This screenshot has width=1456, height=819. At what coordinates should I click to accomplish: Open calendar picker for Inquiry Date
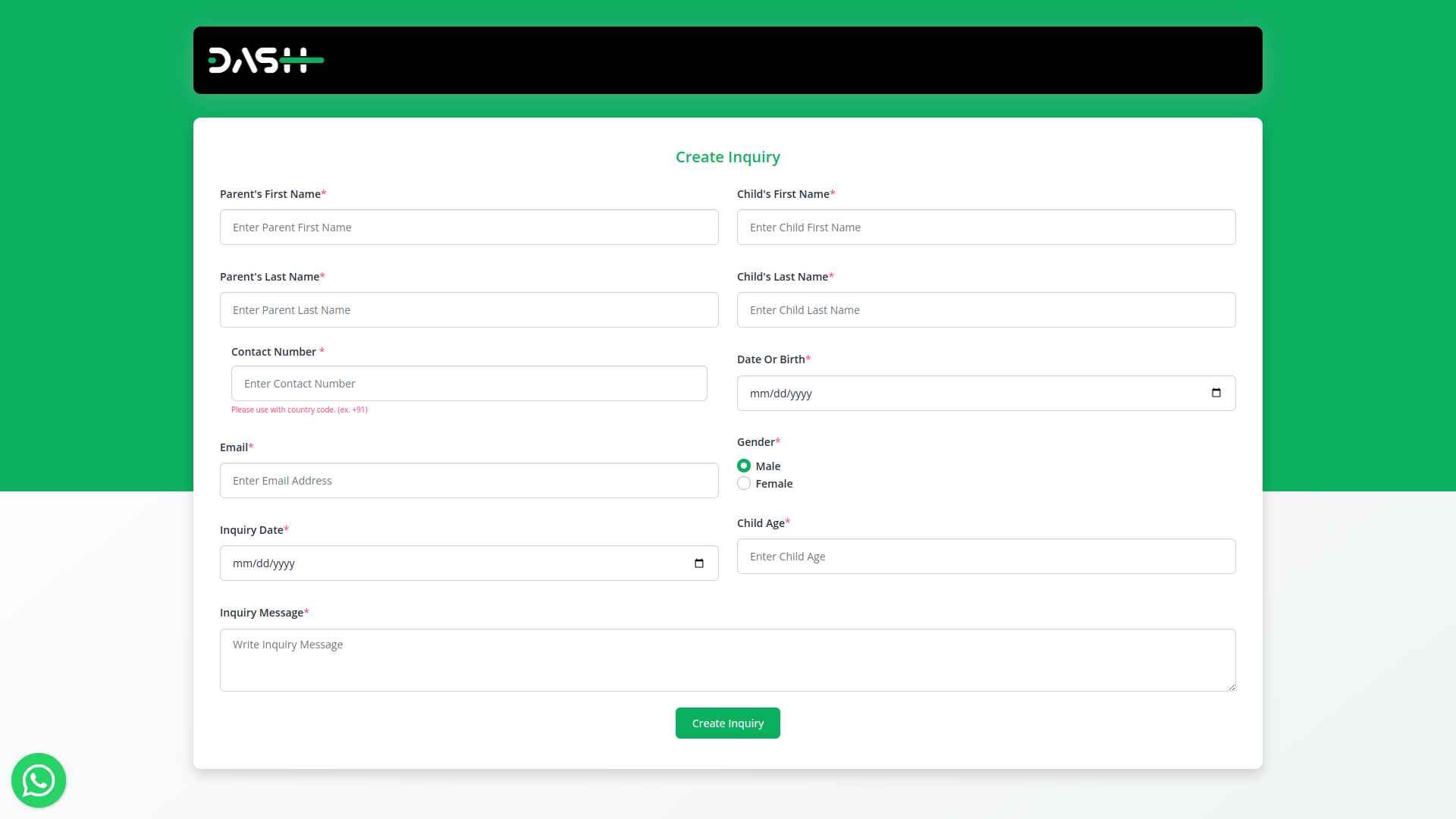point(699,563)
